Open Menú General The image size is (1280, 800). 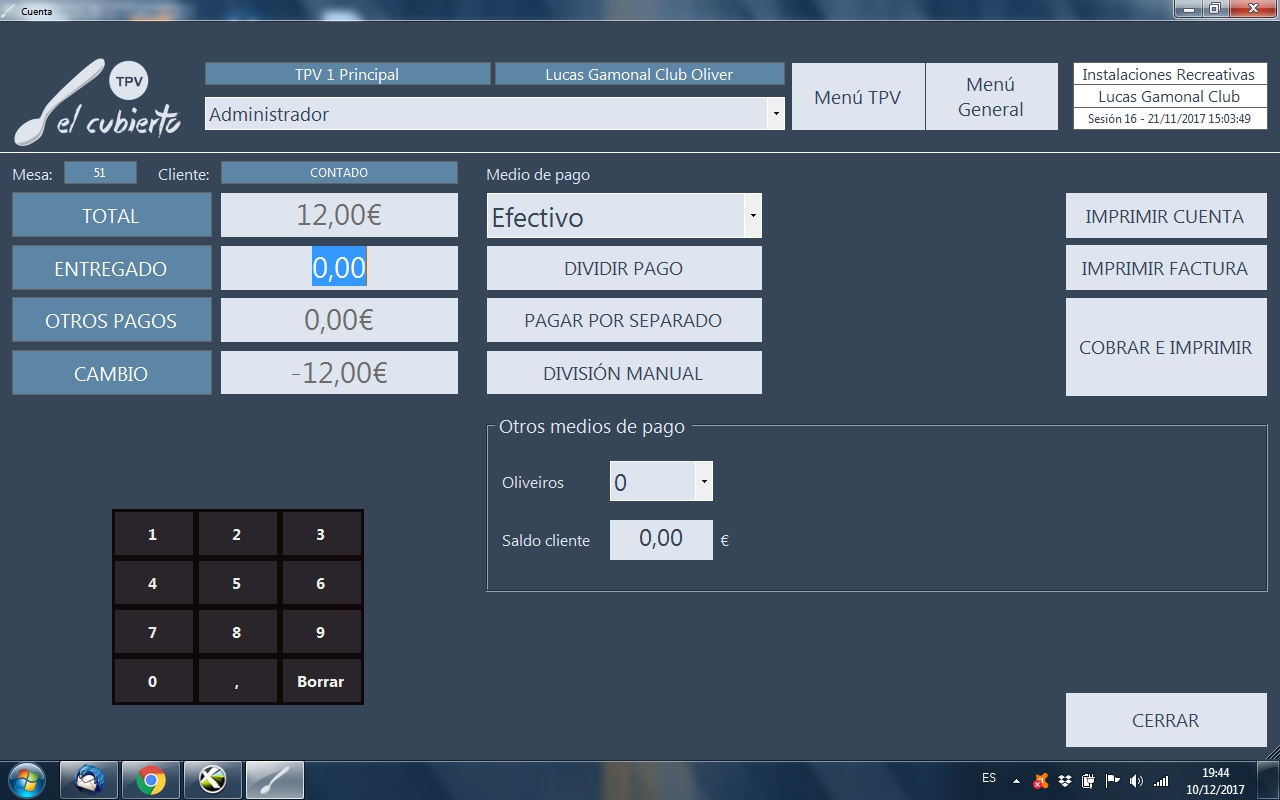pyautogui.click(x=991, y=97)
